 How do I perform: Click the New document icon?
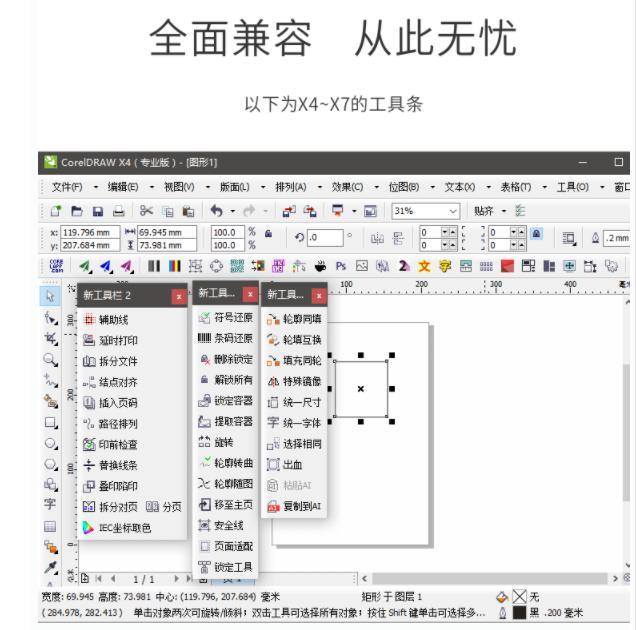pyautogui.click(x=56, y=211)
